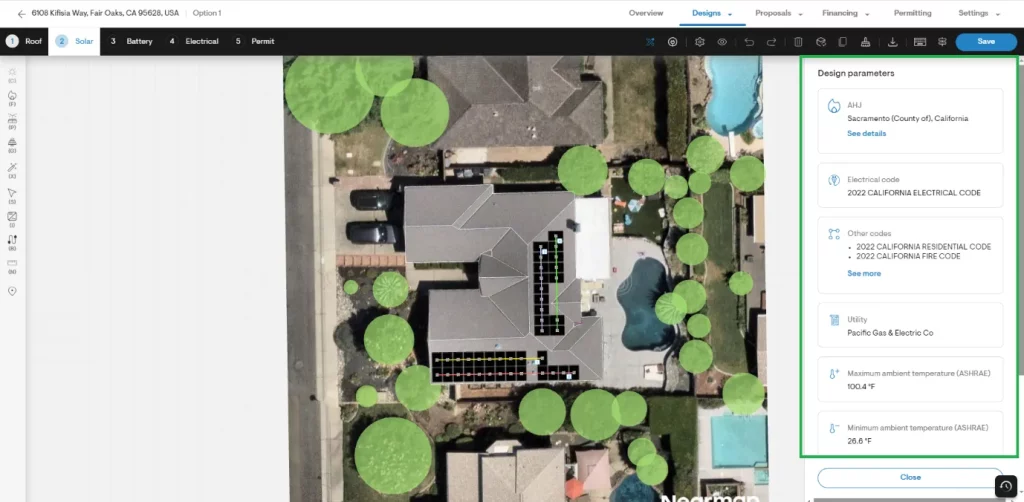This screenshot has width=1024, height=502.
Task: Click the blue Save button
Action: click(x=986, y=41)
